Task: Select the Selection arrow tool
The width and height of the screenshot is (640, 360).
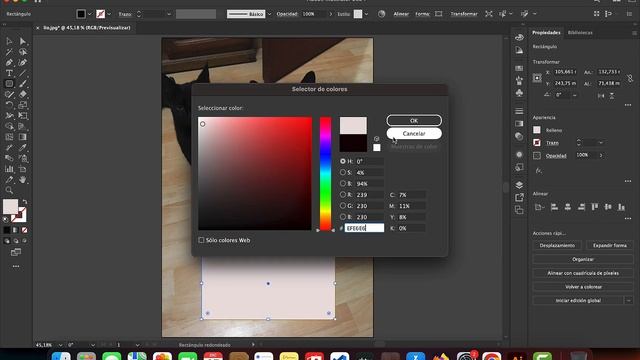Action: (x=9, y=41)
